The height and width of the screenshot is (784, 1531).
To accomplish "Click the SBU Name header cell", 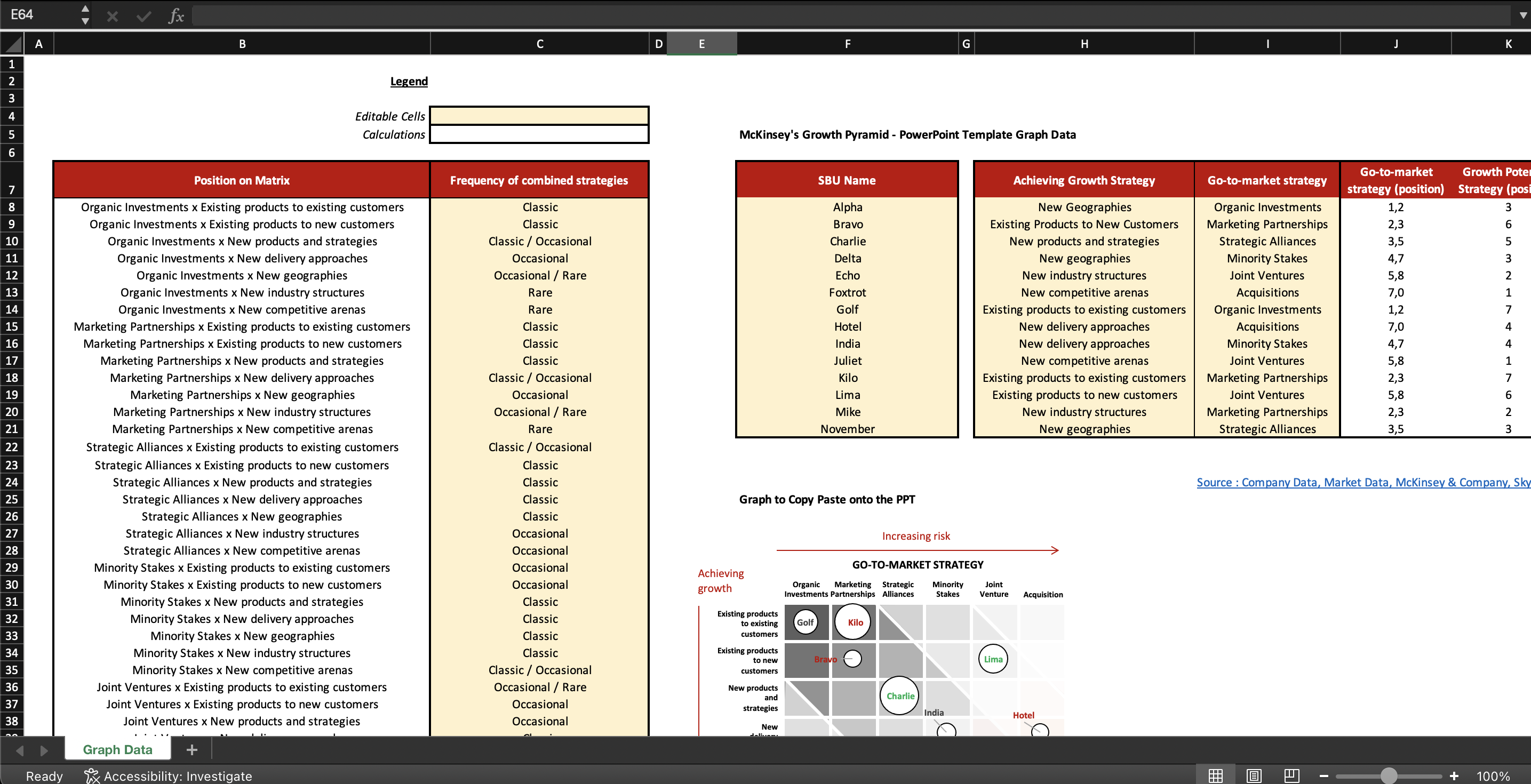I will pos(847,180).
